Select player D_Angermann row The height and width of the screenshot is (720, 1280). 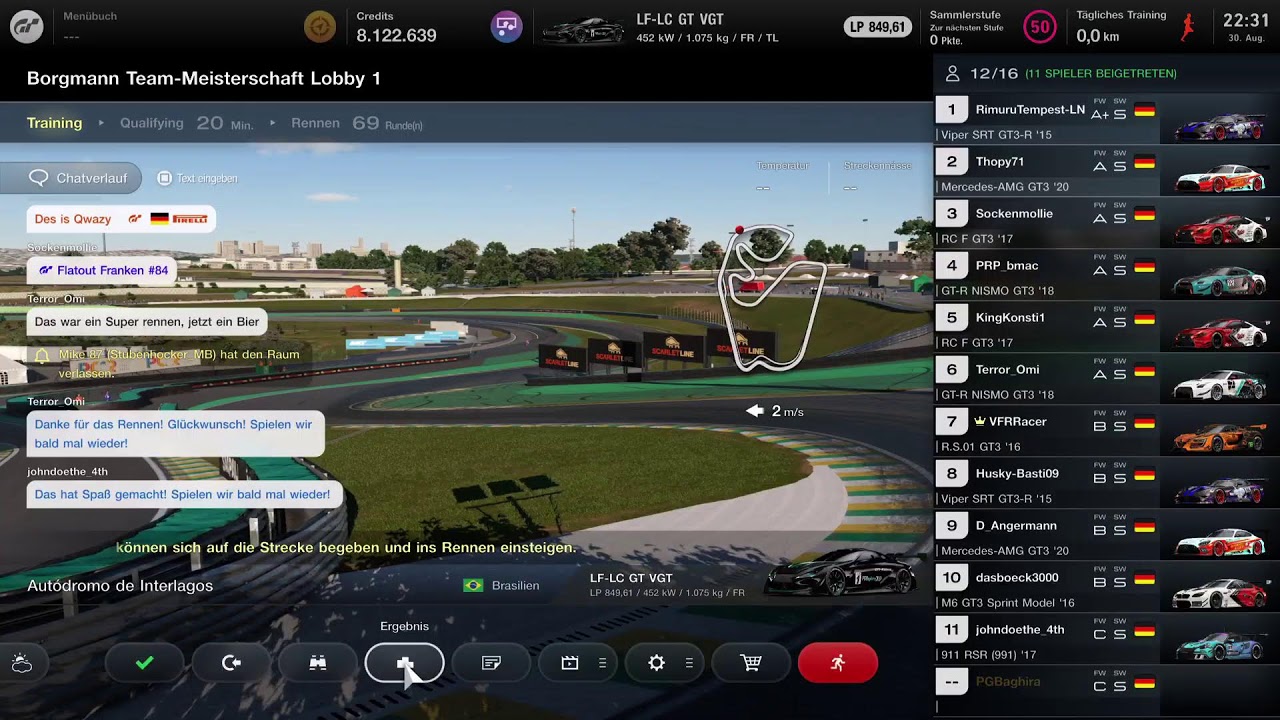point(1107,535)
